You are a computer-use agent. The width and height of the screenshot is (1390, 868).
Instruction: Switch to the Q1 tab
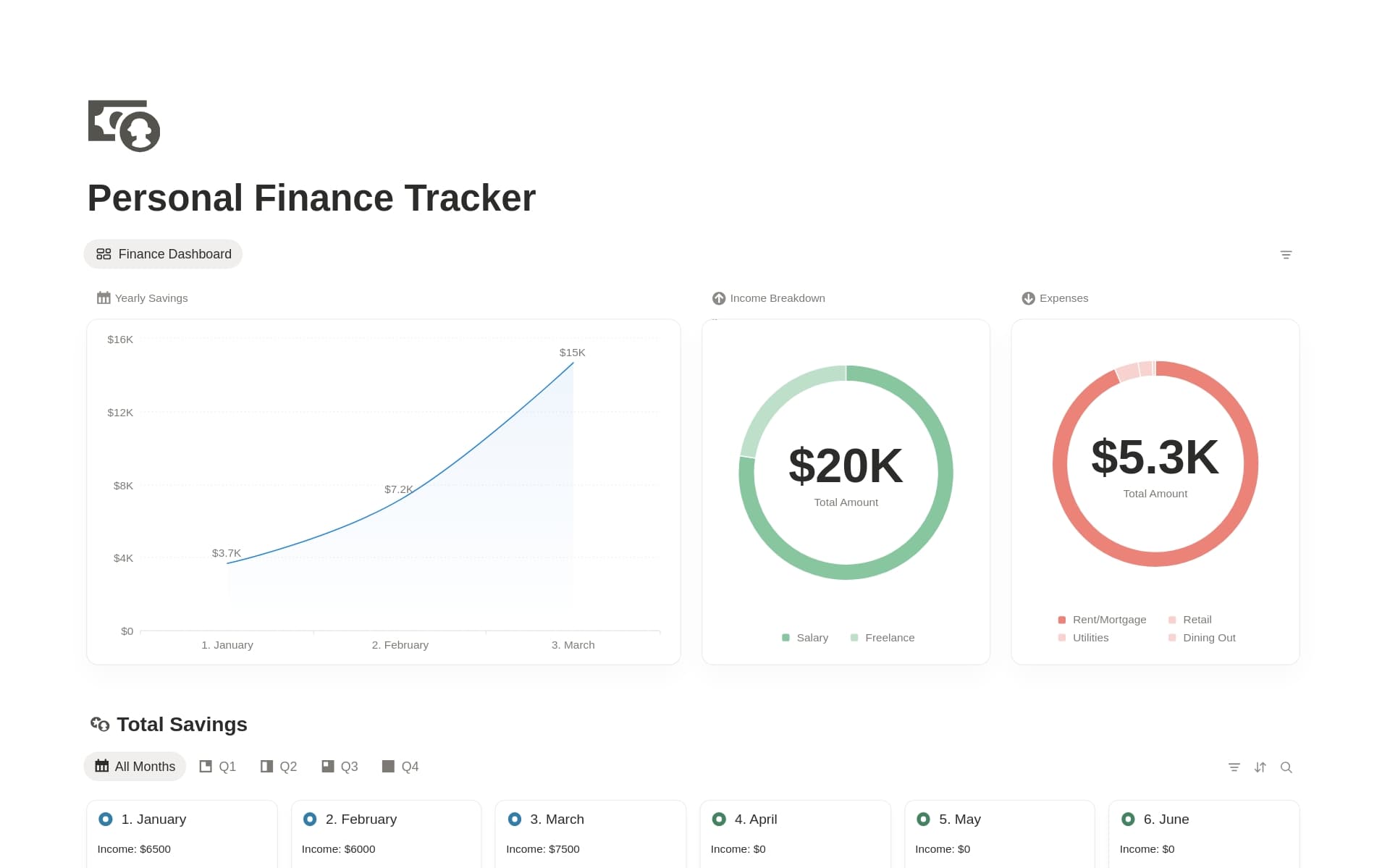tap(218, 767)
